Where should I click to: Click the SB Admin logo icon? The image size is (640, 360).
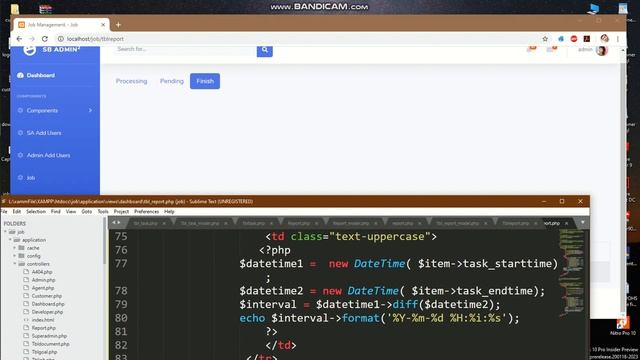point(29,50)
